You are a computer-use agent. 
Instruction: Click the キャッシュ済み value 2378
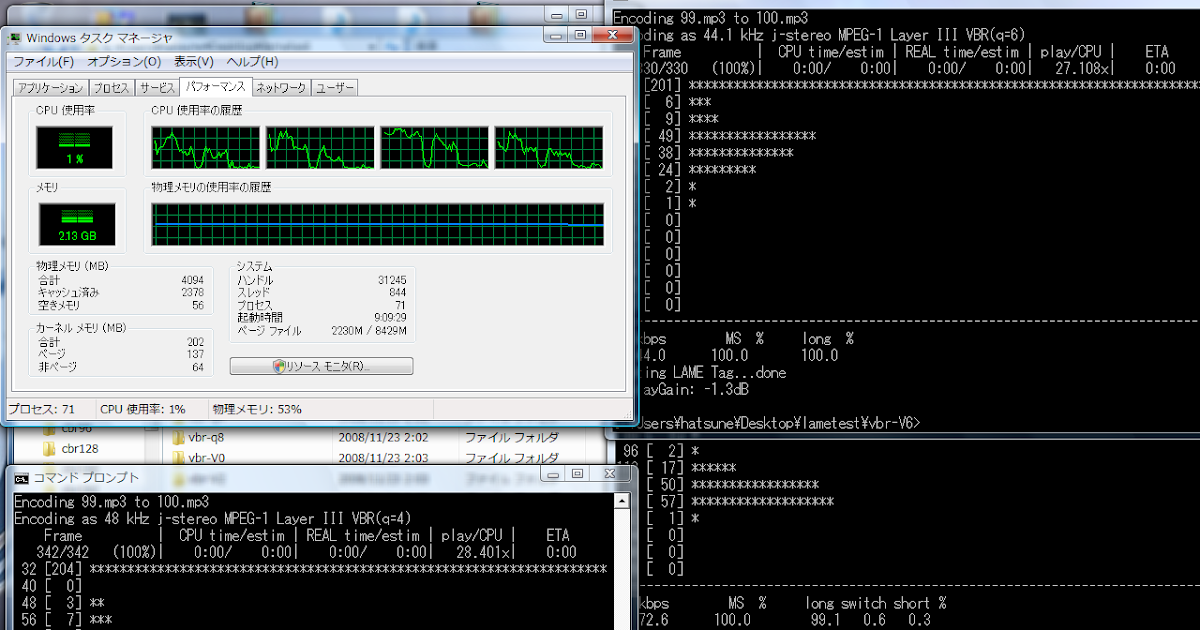coord(192,292)
